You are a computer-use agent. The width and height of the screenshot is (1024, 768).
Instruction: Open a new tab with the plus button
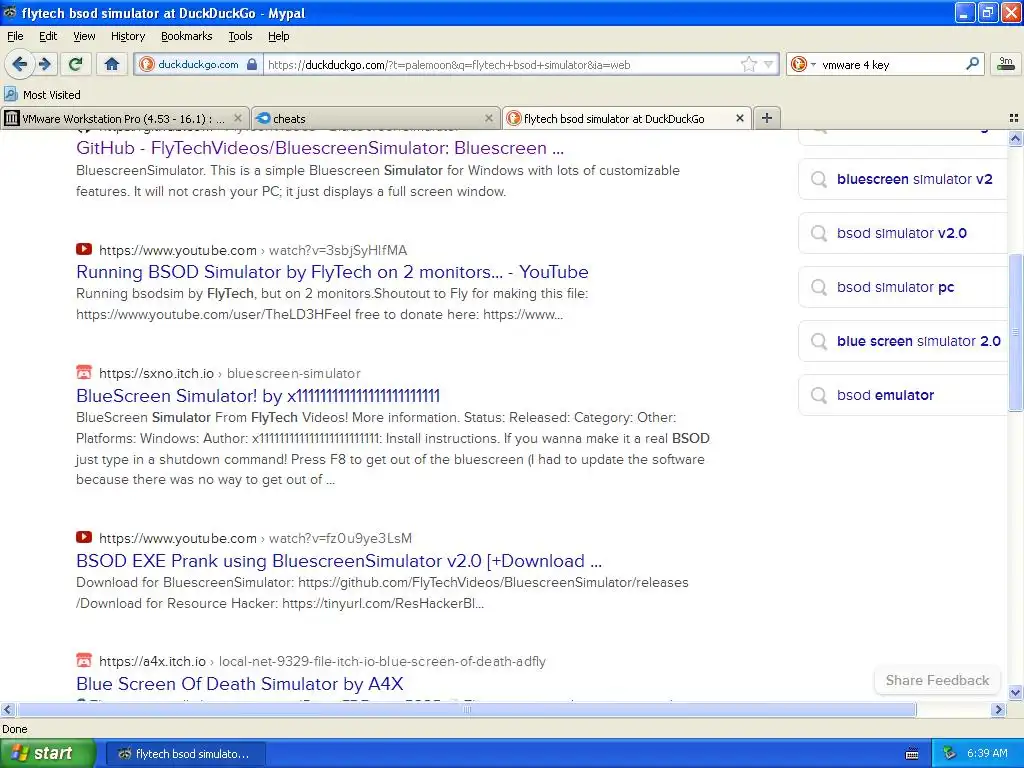[x=767, y=118]
